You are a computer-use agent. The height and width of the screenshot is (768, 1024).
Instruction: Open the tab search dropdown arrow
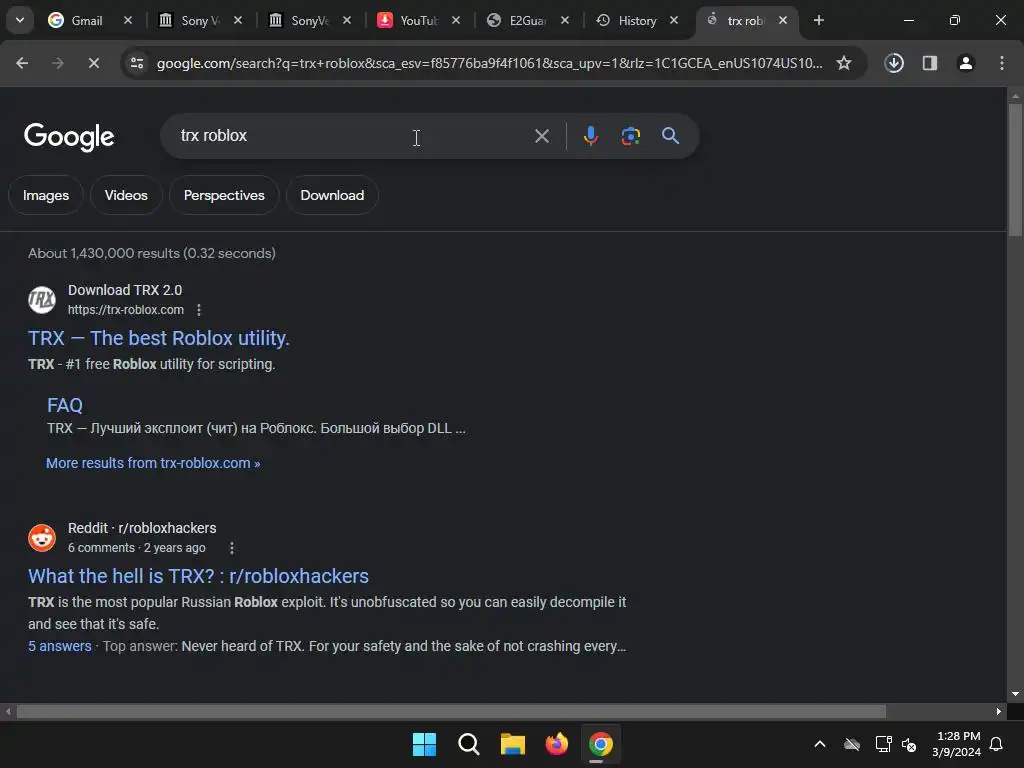[x=20, y=20]
